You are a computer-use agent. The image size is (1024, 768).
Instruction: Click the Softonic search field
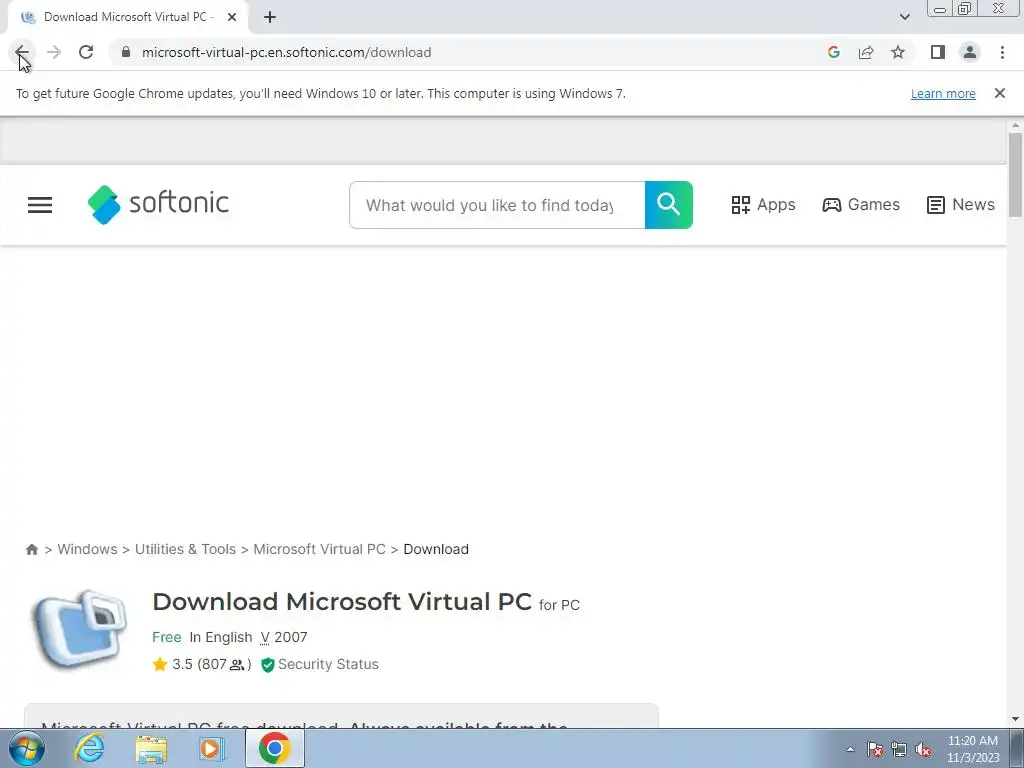497,205
